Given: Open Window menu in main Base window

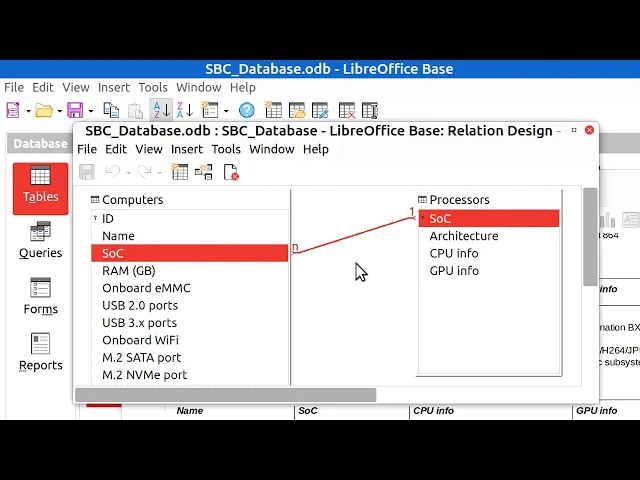Looking at the screenshot, I should [199, 87].
